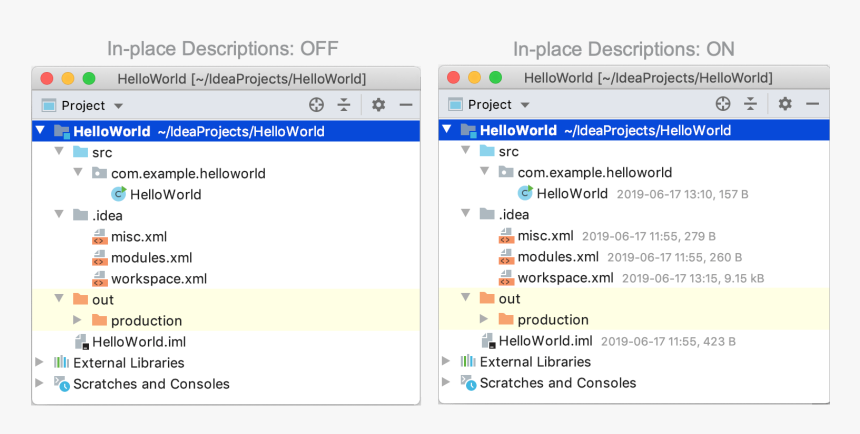Click modules.xml file icon in left window
The width and height of the screenshot is (860, 434).
tap(99, 257)
